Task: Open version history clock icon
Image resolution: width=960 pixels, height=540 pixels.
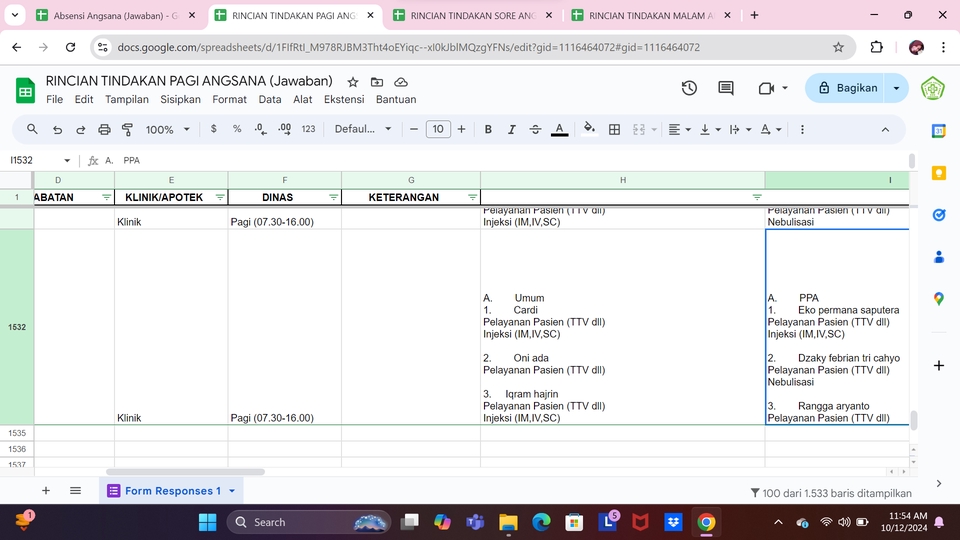Action: click(689, 88)
